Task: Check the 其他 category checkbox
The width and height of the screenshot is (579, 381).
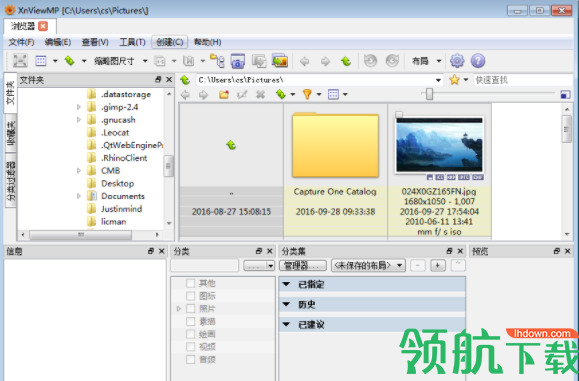Action: pyautogui.click(x=191, y=283)
